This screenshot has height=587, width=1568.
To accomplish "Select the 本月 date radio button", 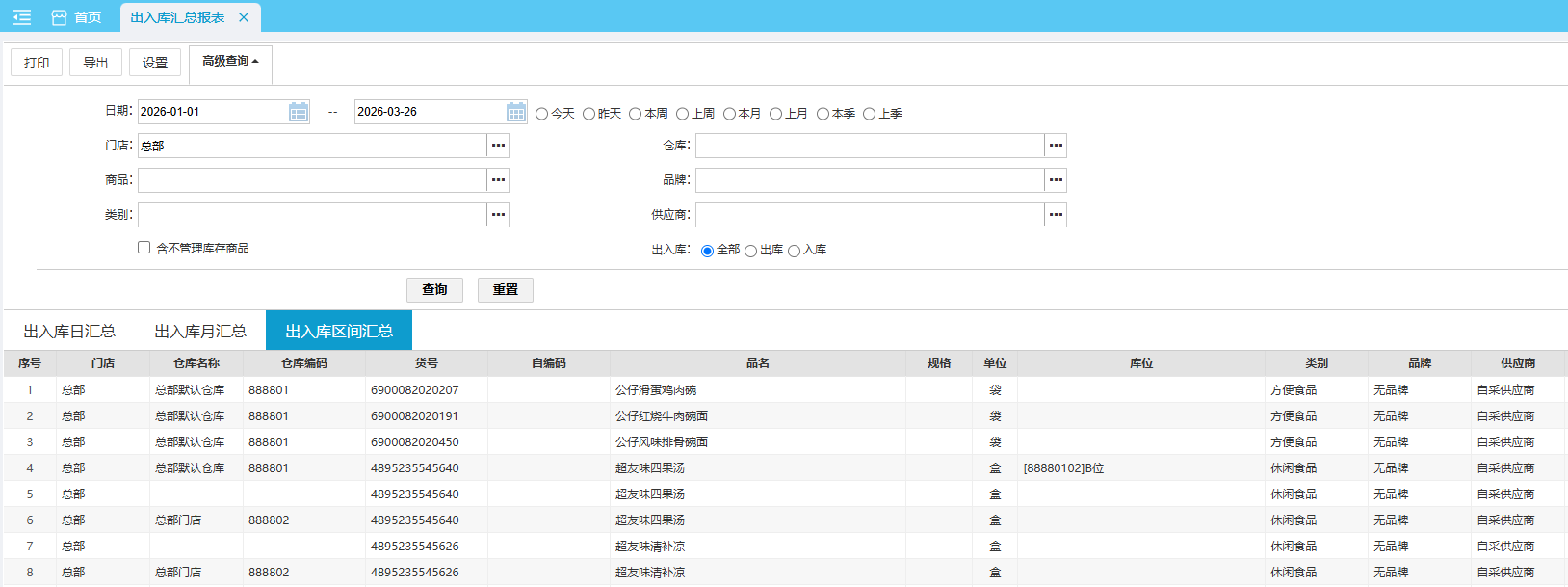I will [x=729, y=114].
